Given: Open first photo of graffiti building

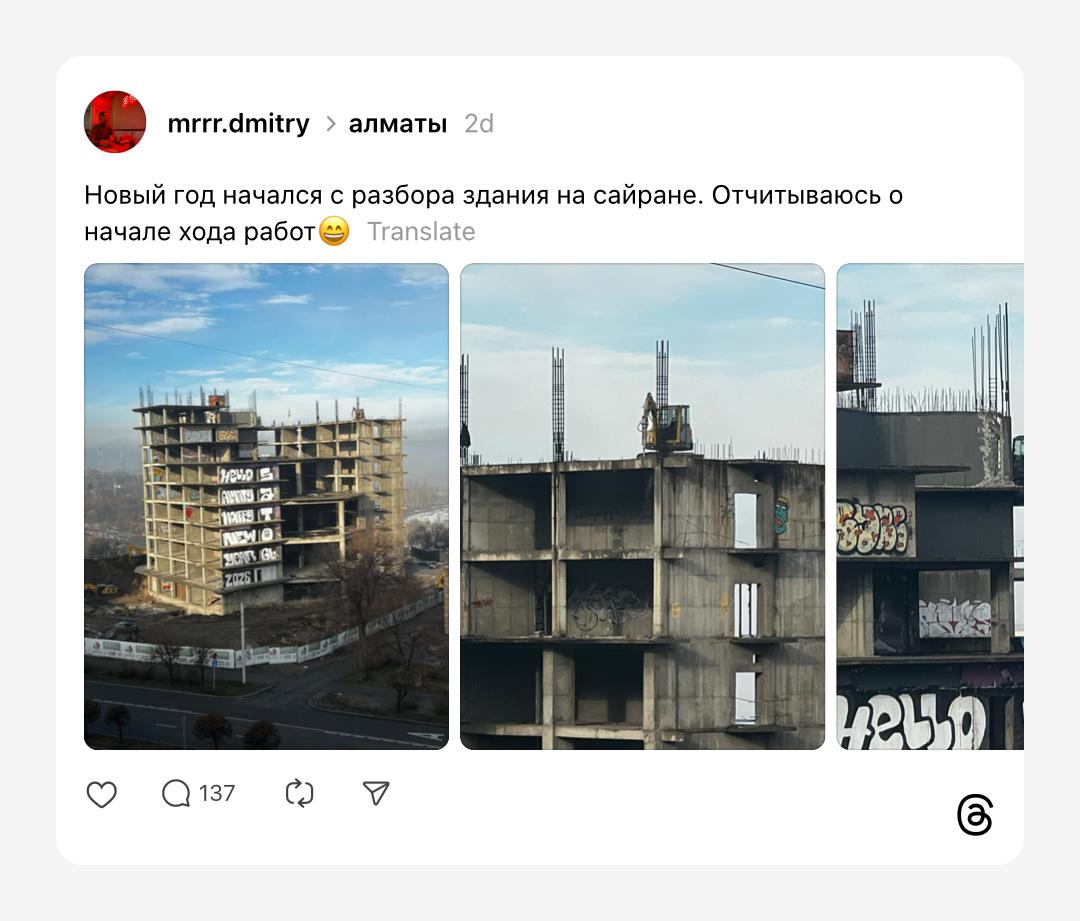Looking at the screenshot, I should coord(267,506).
